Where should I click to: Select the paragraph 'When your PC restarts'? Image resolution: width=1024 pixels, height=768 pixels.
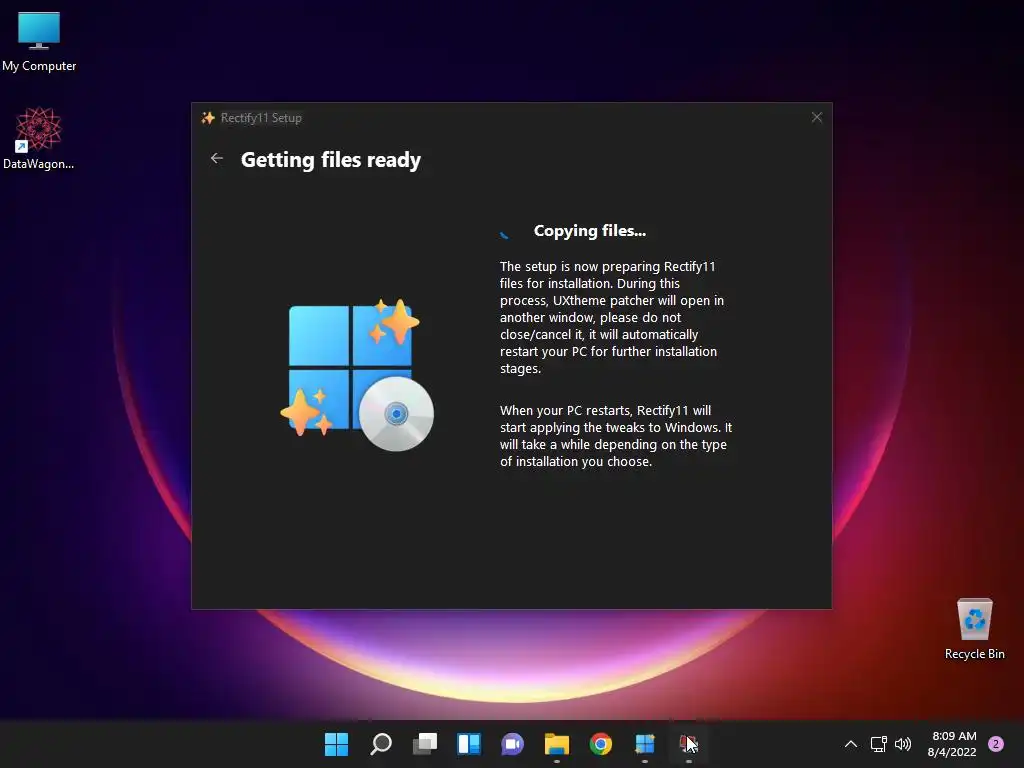(616, 436)
